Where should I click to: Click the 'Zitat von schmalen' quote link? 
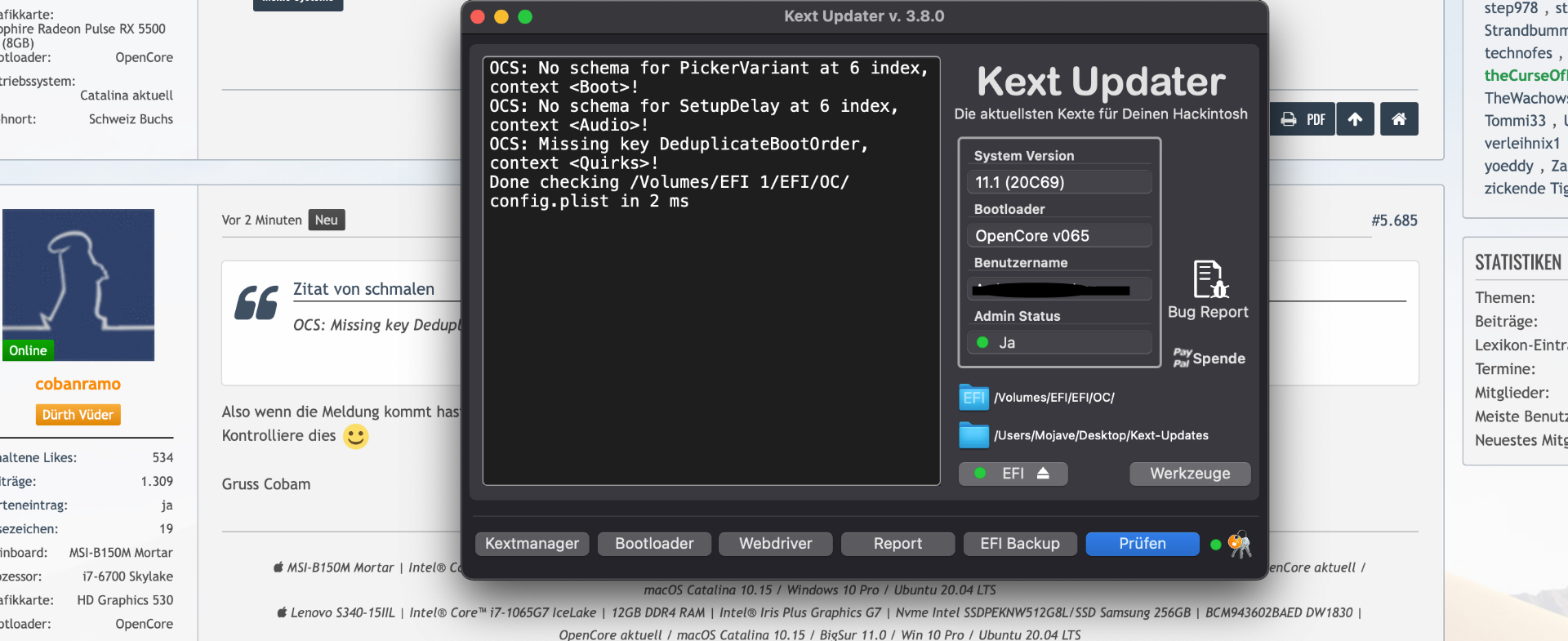pyautogui.click(x=364, y=289)
